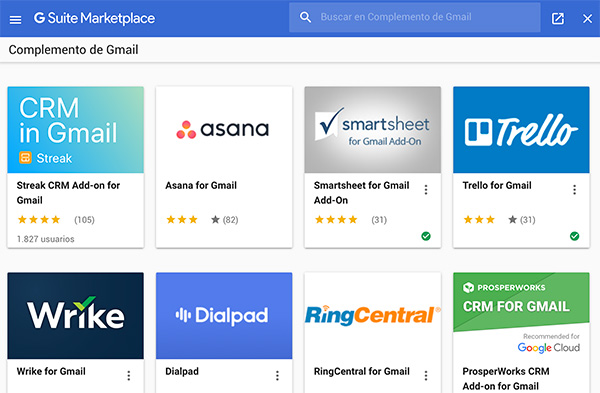
Task: Click the (82) review count on Asana
Action: (230, 220)
